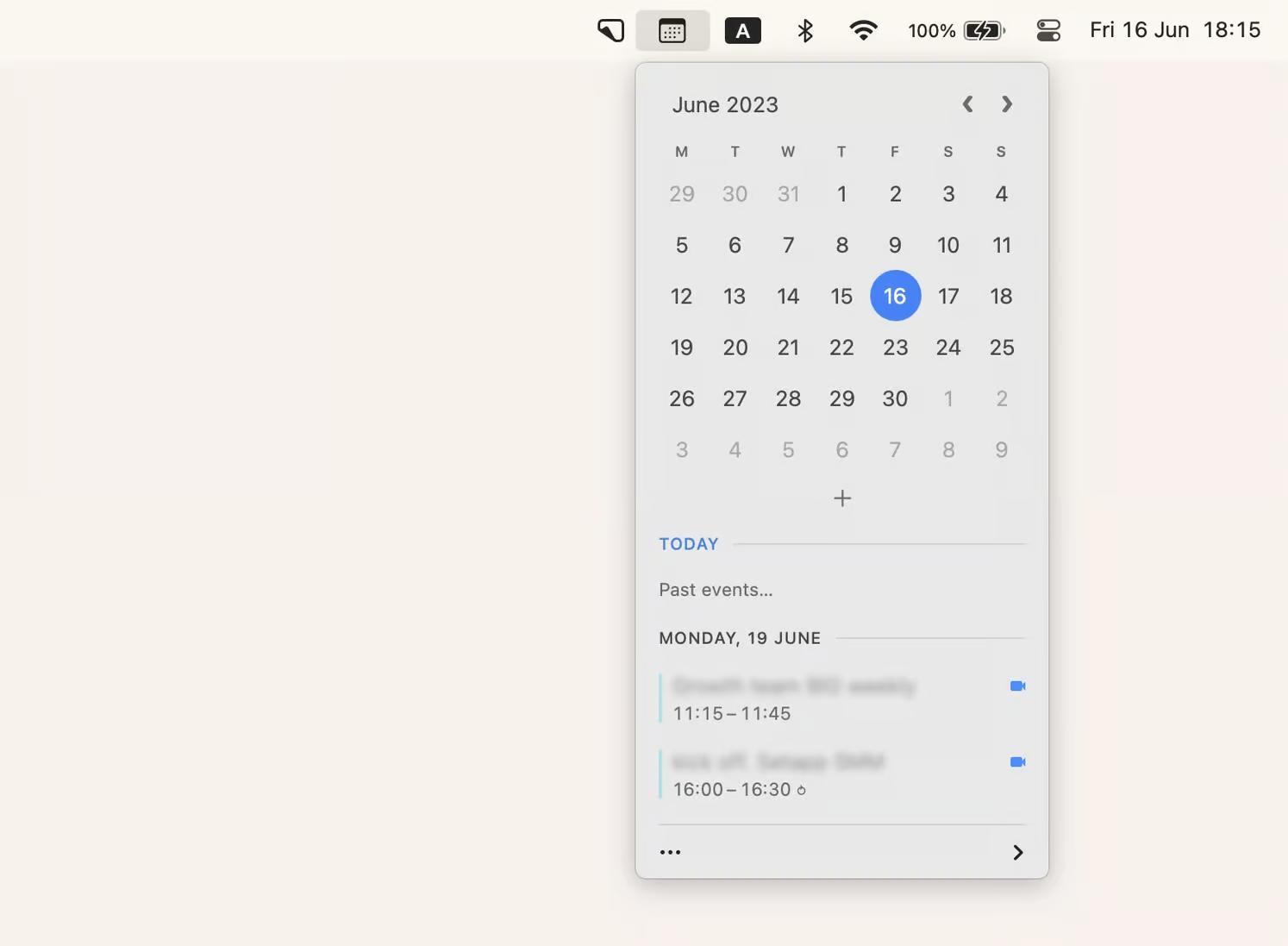Go to next month using right chevron
The image size is (1288, 946).
point(1006,104)
